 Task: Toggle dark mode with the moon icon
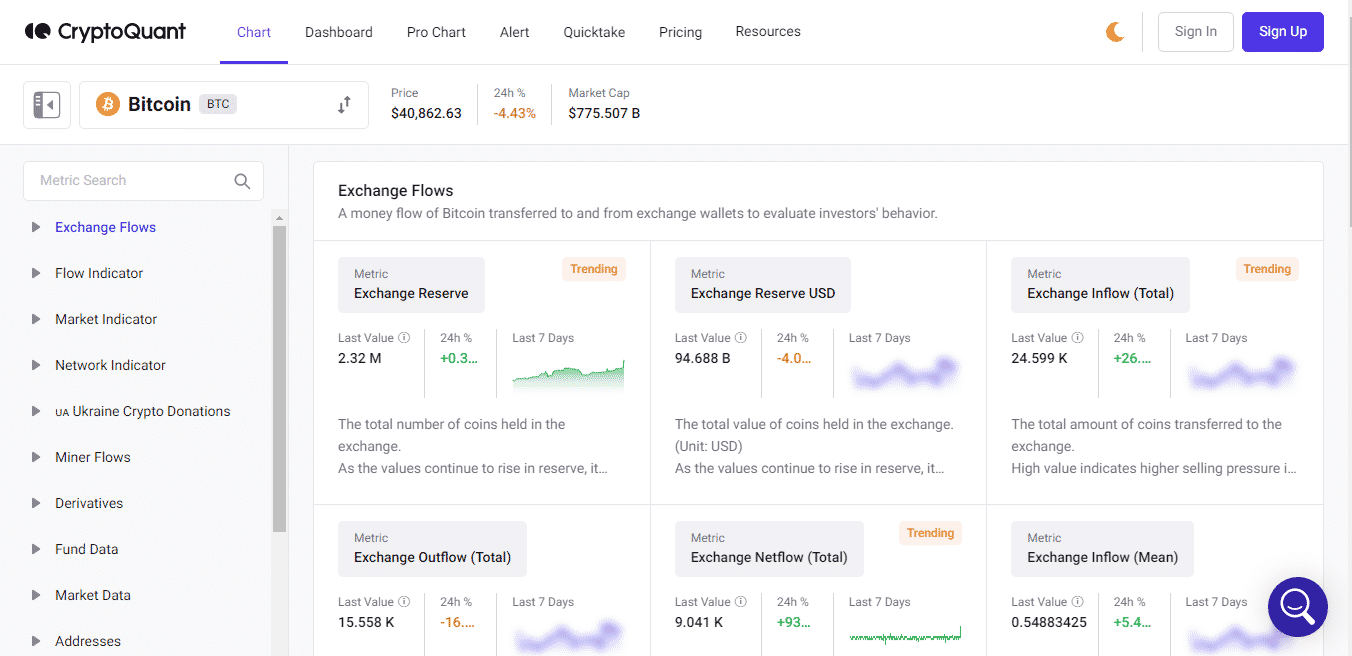point(1115,32)
